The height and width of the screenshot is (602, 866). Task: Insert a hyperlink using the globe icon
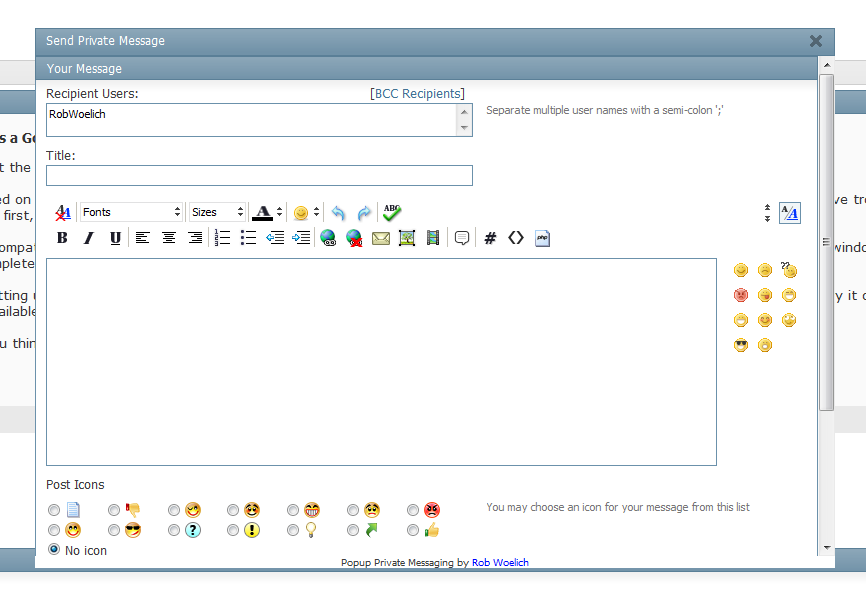coord(328,238)
